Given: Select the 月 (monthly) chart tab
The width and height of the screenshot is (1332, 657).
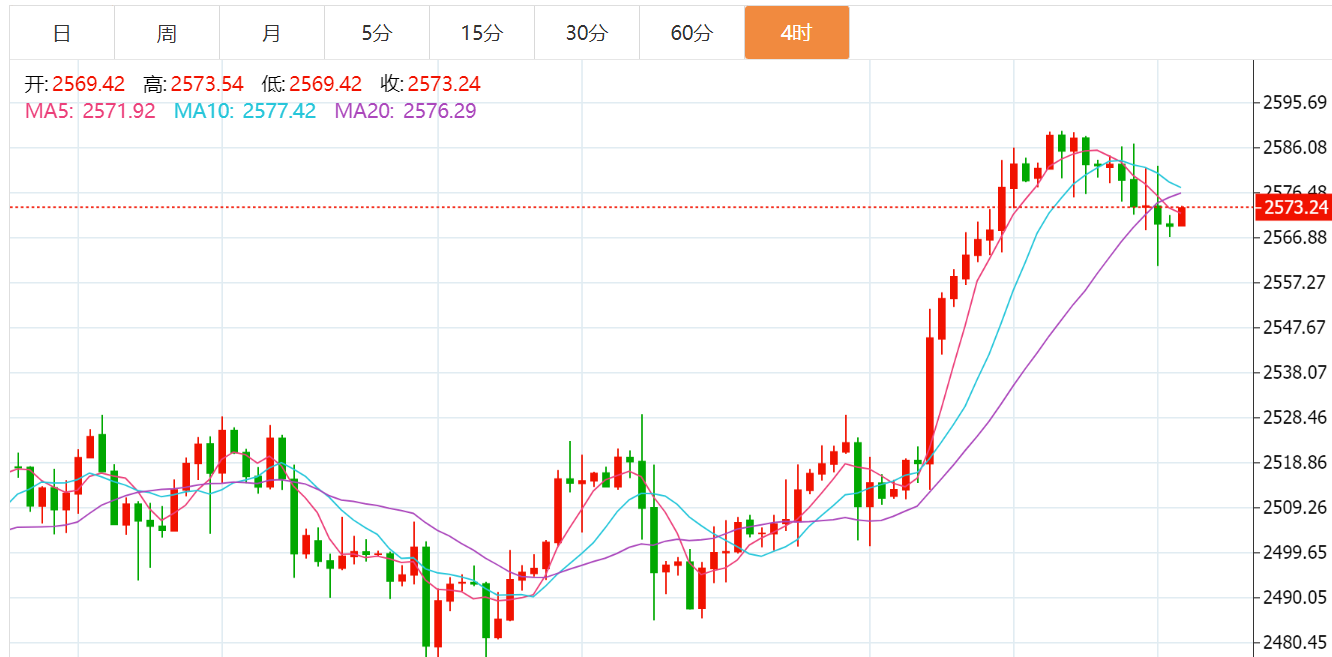Looking at the screenshot, I should click(x=272, y=33).
